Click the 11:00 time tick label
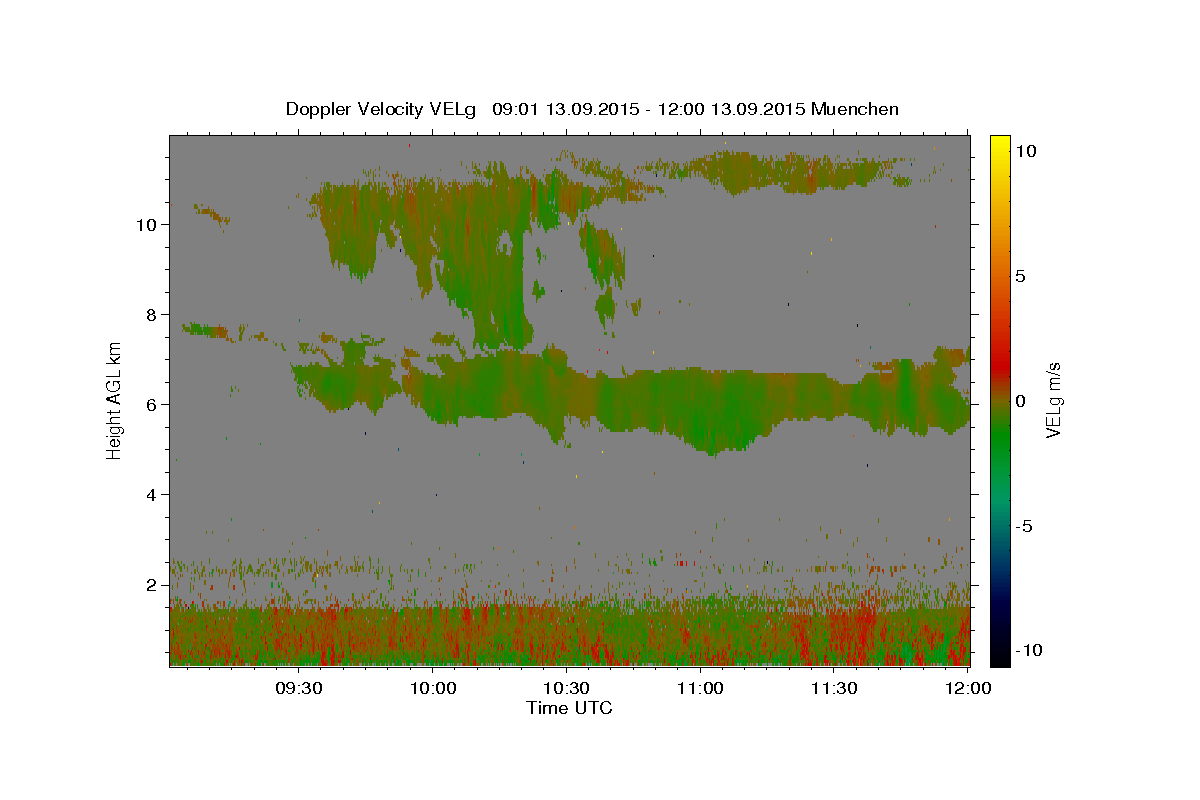The image size is (1200, 800). pos(700,688)
